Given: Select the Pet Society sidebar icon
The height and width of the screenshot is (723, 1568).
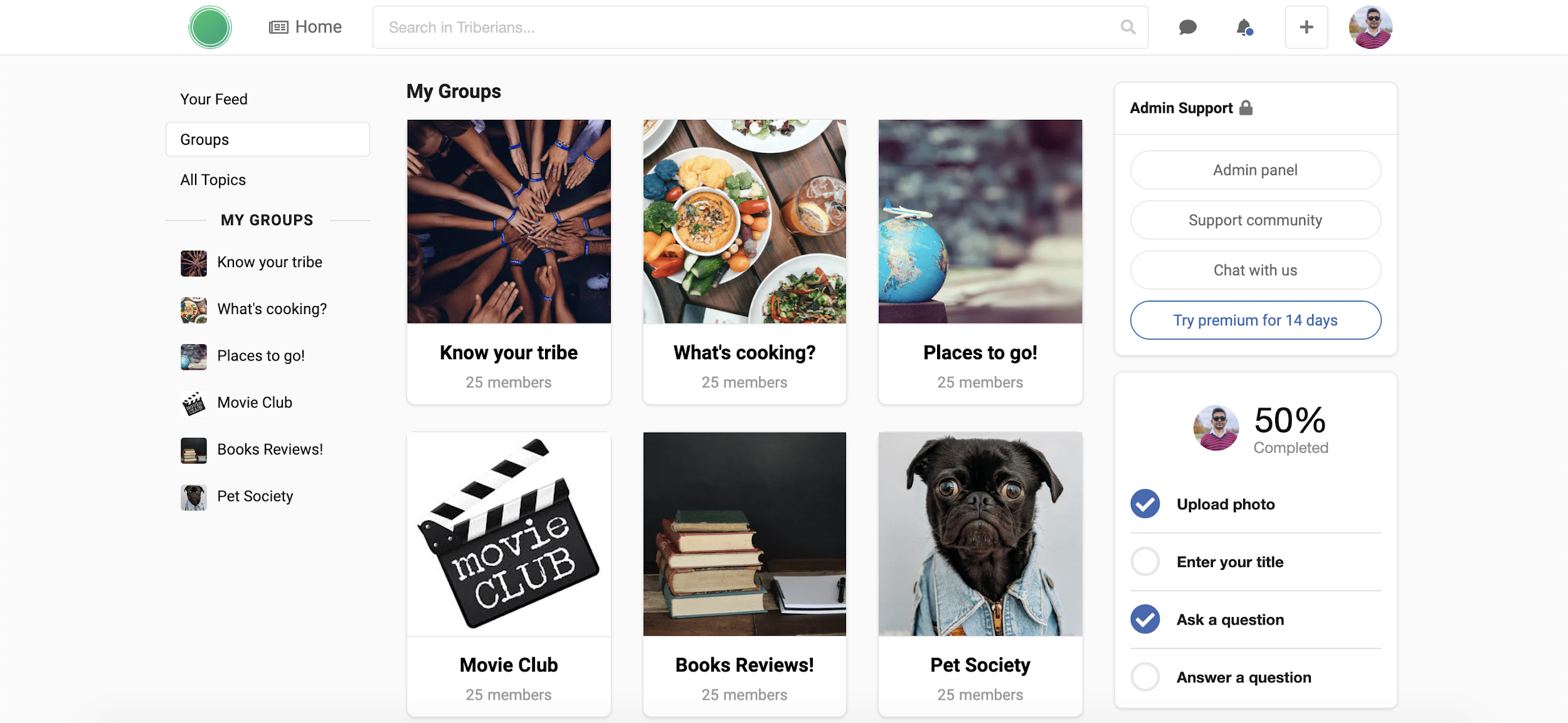Looking at the screenshot, I should (193, 497).
